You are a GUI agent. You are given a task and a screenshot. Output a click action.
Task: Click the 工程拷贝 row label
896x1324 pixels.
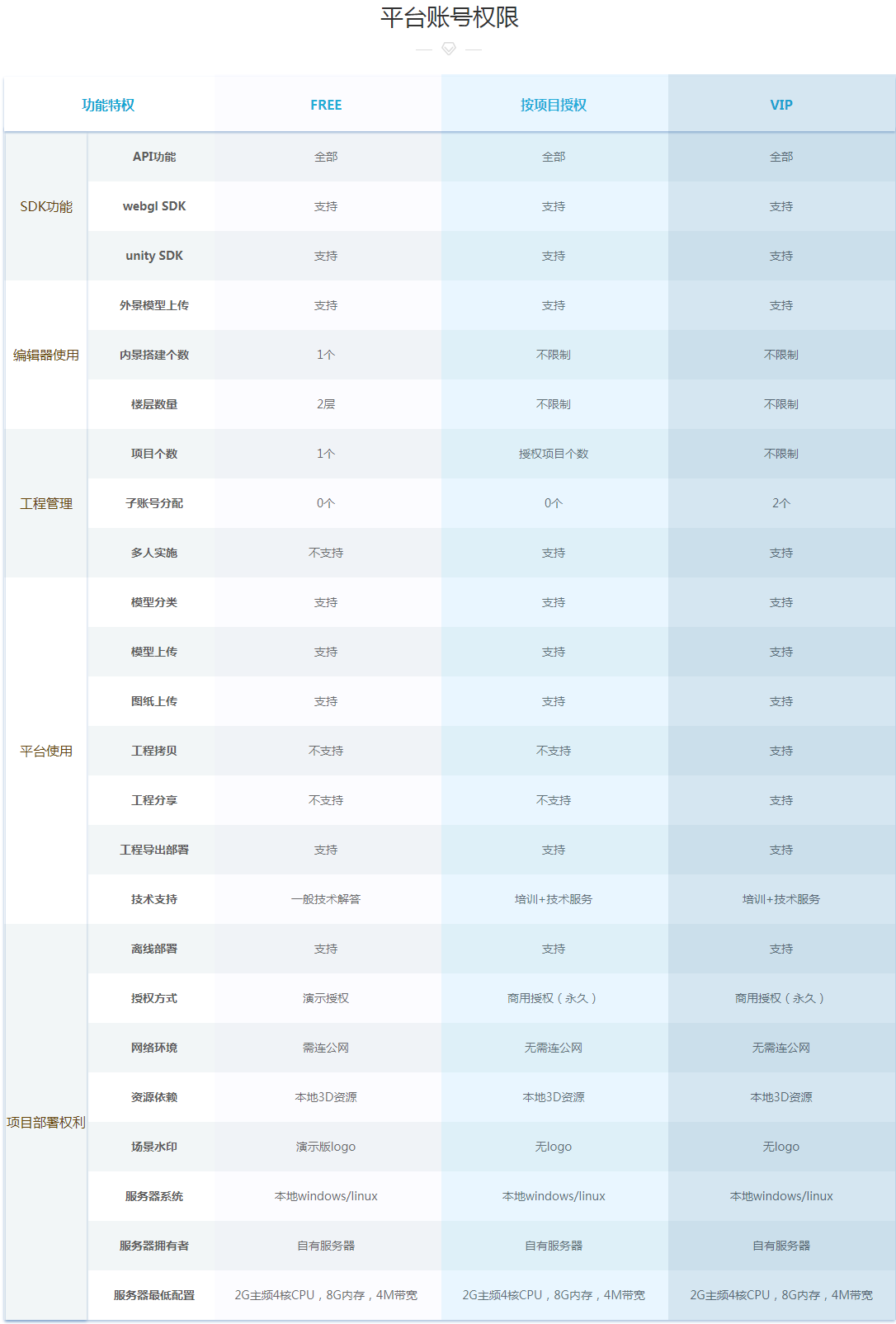(154, 751)
